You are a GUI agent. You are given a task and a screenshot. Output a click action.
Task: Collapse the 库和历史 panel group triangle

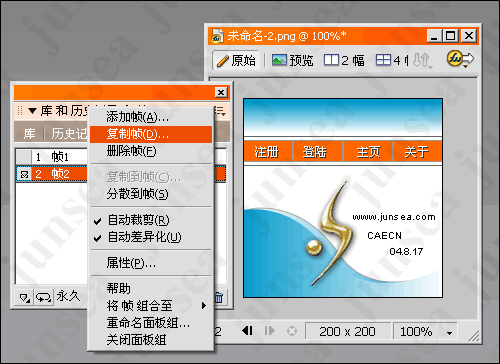[x=32, y=111]
